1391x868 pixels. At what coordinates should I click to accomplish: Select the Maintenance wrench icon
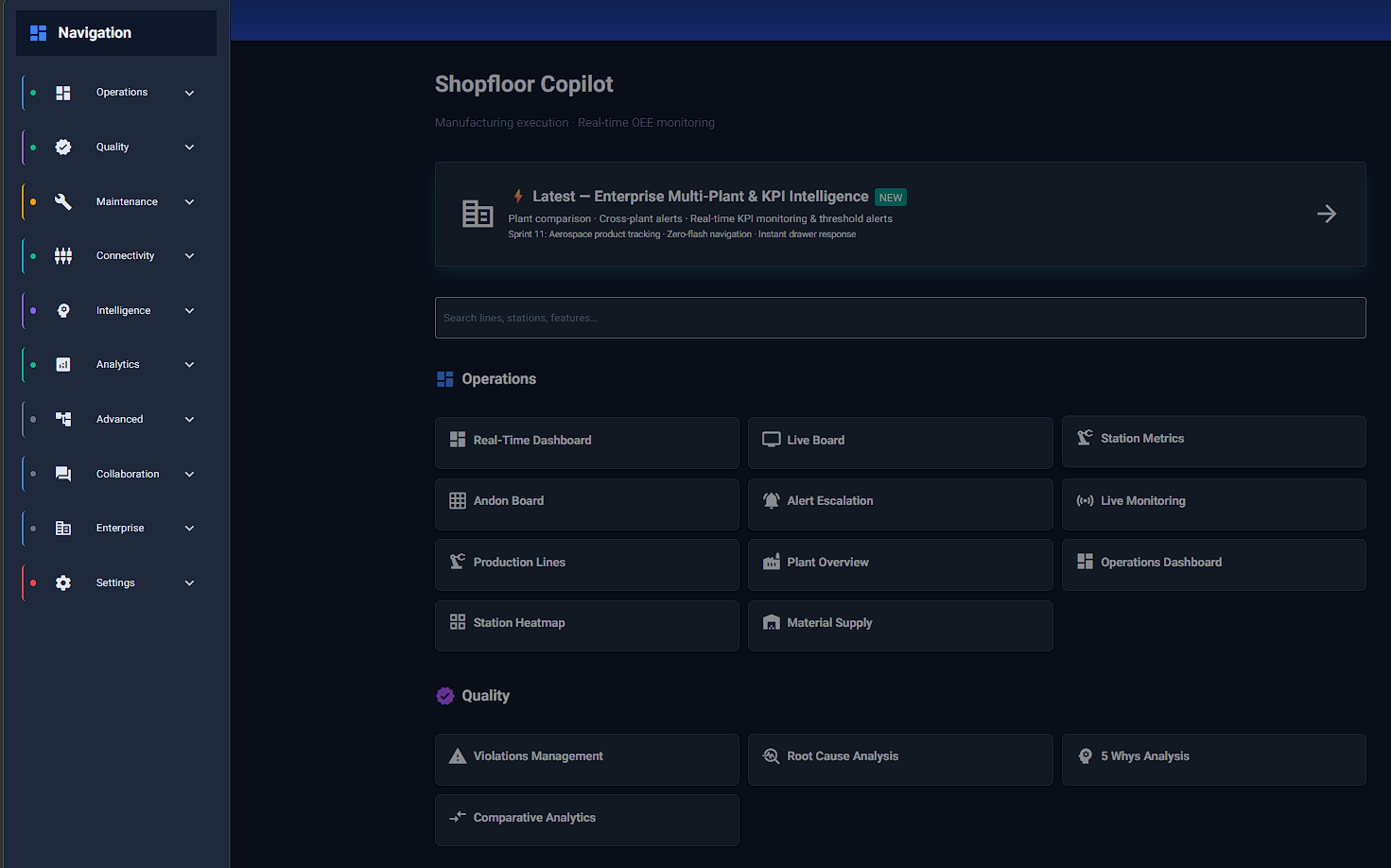(63, 201)
